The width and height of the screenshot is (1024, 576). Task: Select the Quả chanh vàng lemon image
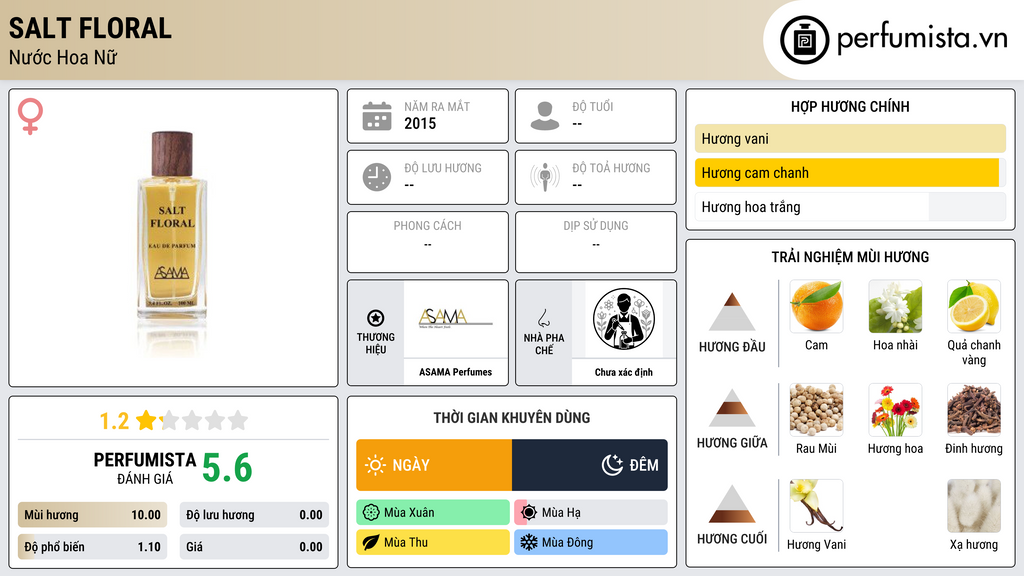click(x=974, y=306)
